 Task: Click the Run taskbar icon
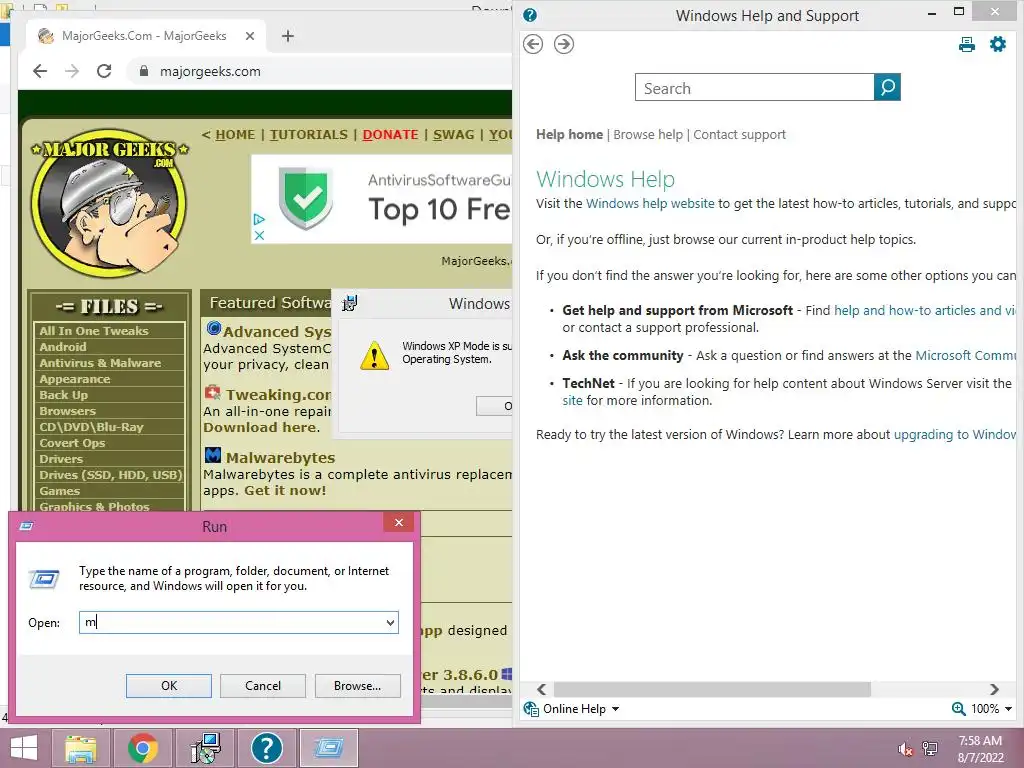pos(328,748)
